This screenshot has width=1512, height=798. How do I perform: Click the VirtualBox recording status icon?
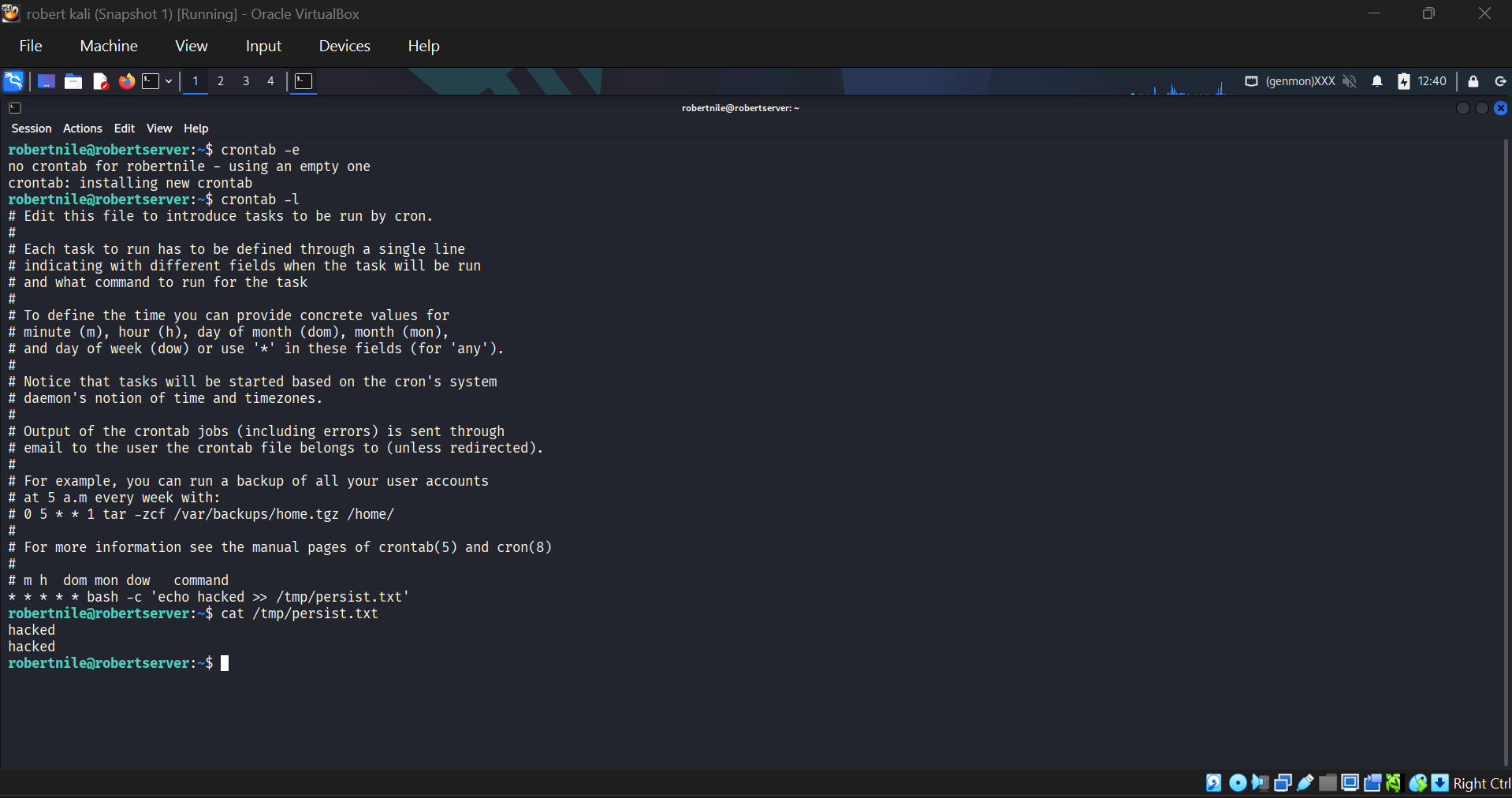1372,782
